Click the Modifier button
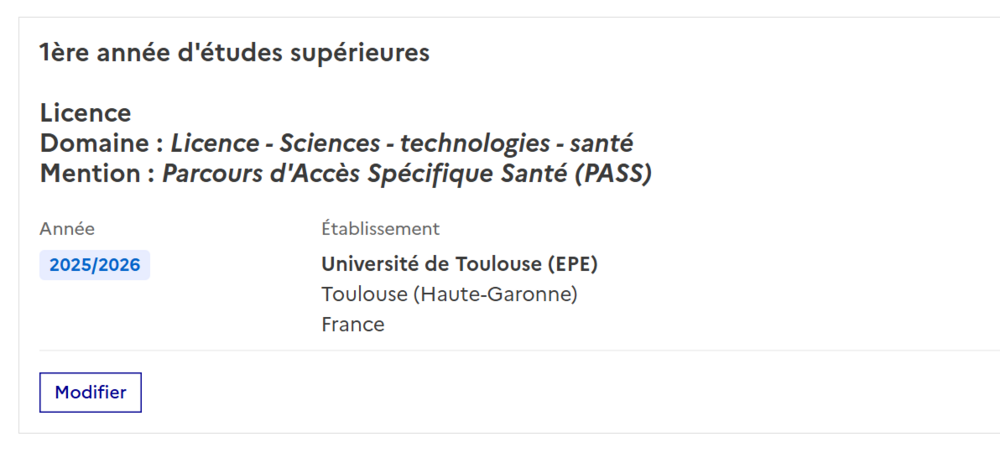 click(x=90, y=392)
